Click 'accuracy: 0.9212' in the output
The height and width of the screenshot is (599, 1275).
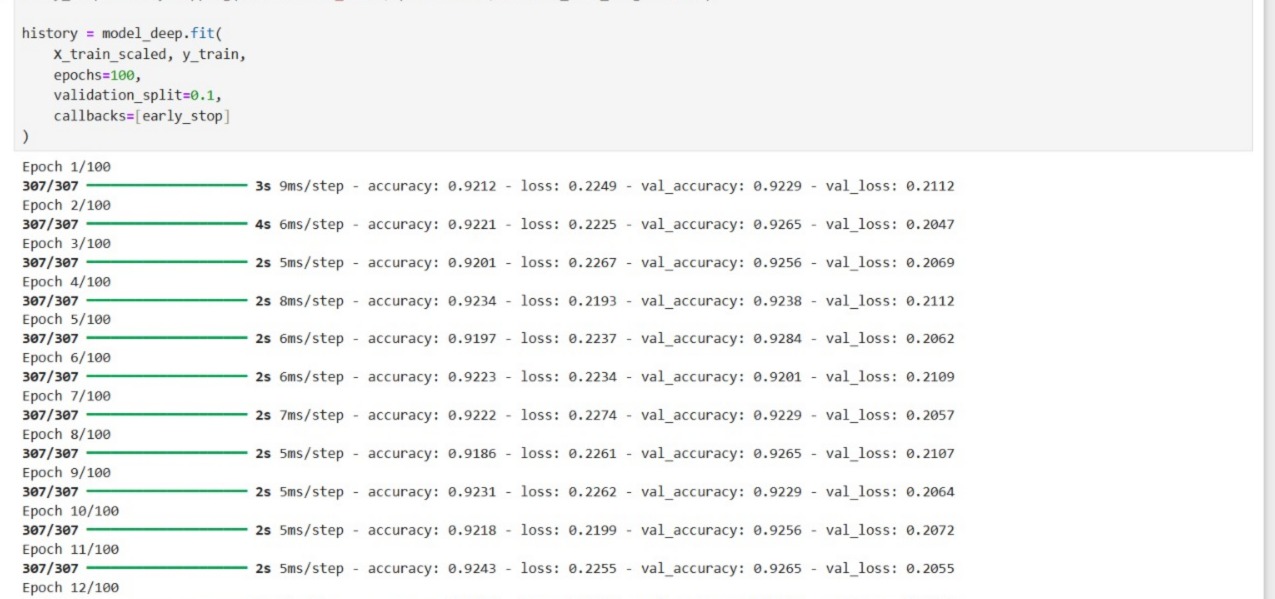coord(432,186)
